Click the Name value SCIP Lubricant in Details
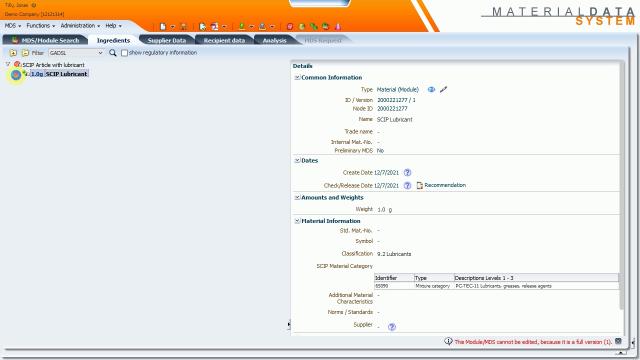This screenshot has width=640, height=360. [x=394, y=120]
